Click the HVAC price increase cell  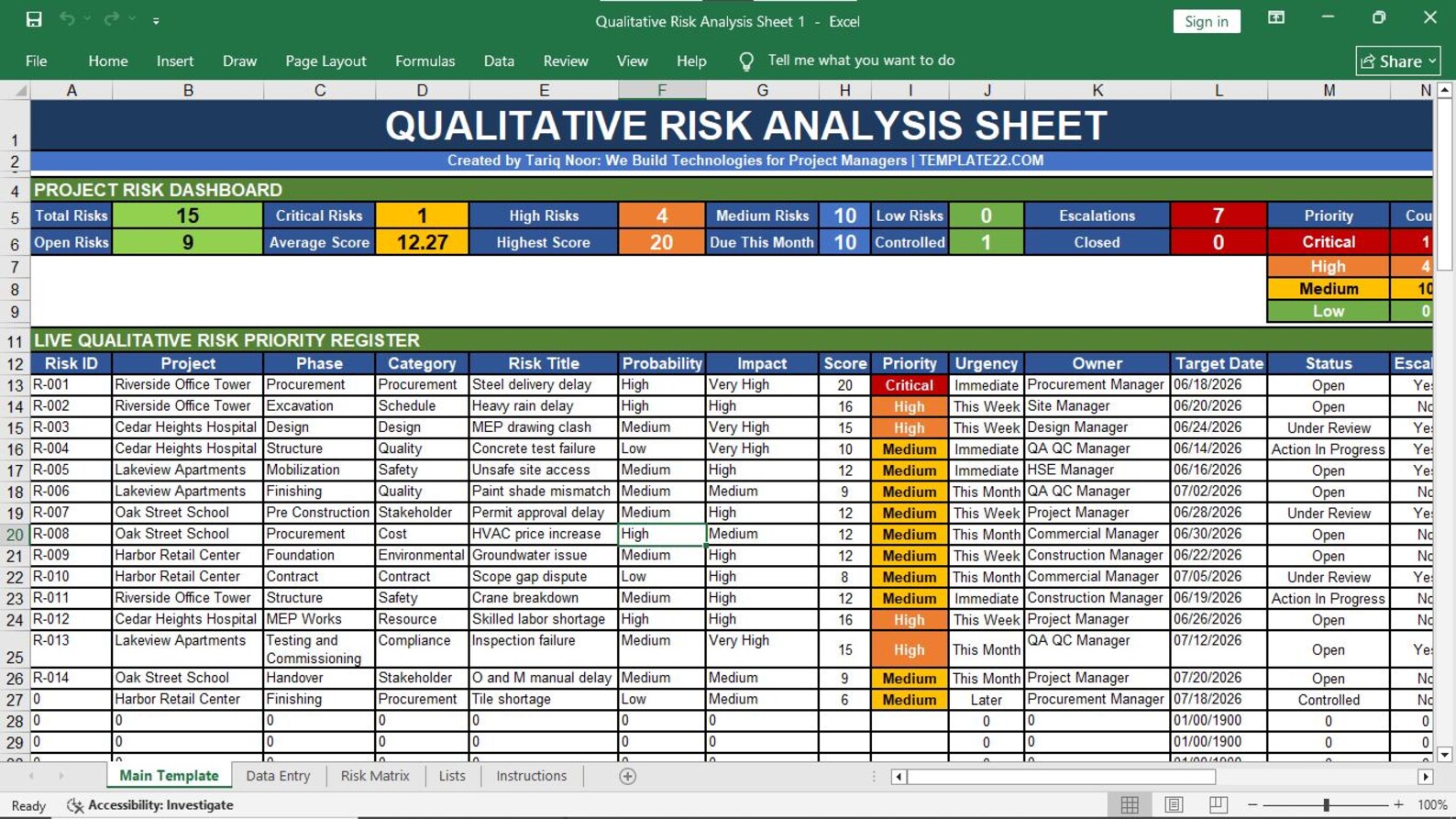[544, 534]
